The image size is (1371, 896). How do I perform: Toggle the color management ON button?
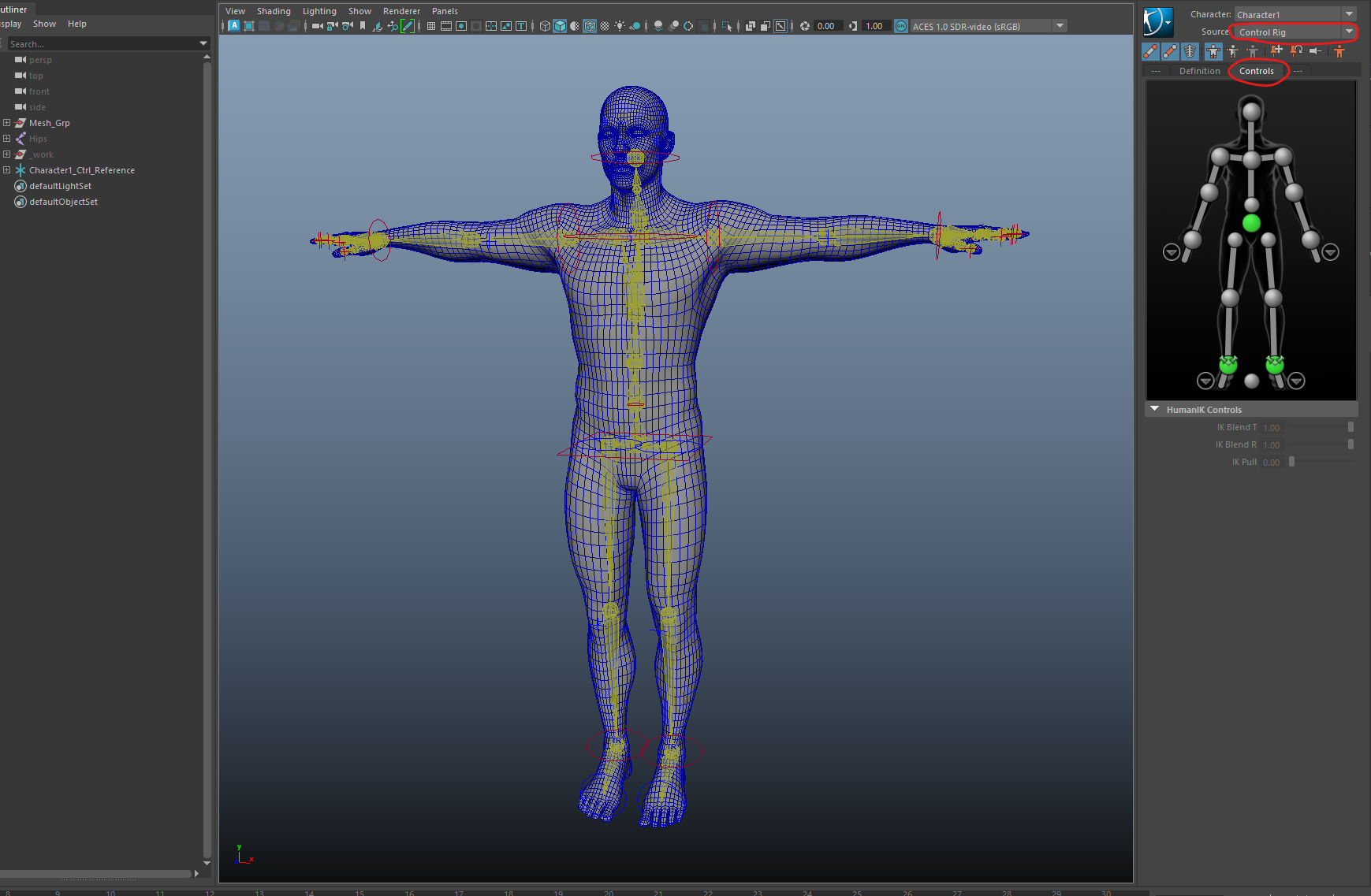pos(901,26)
